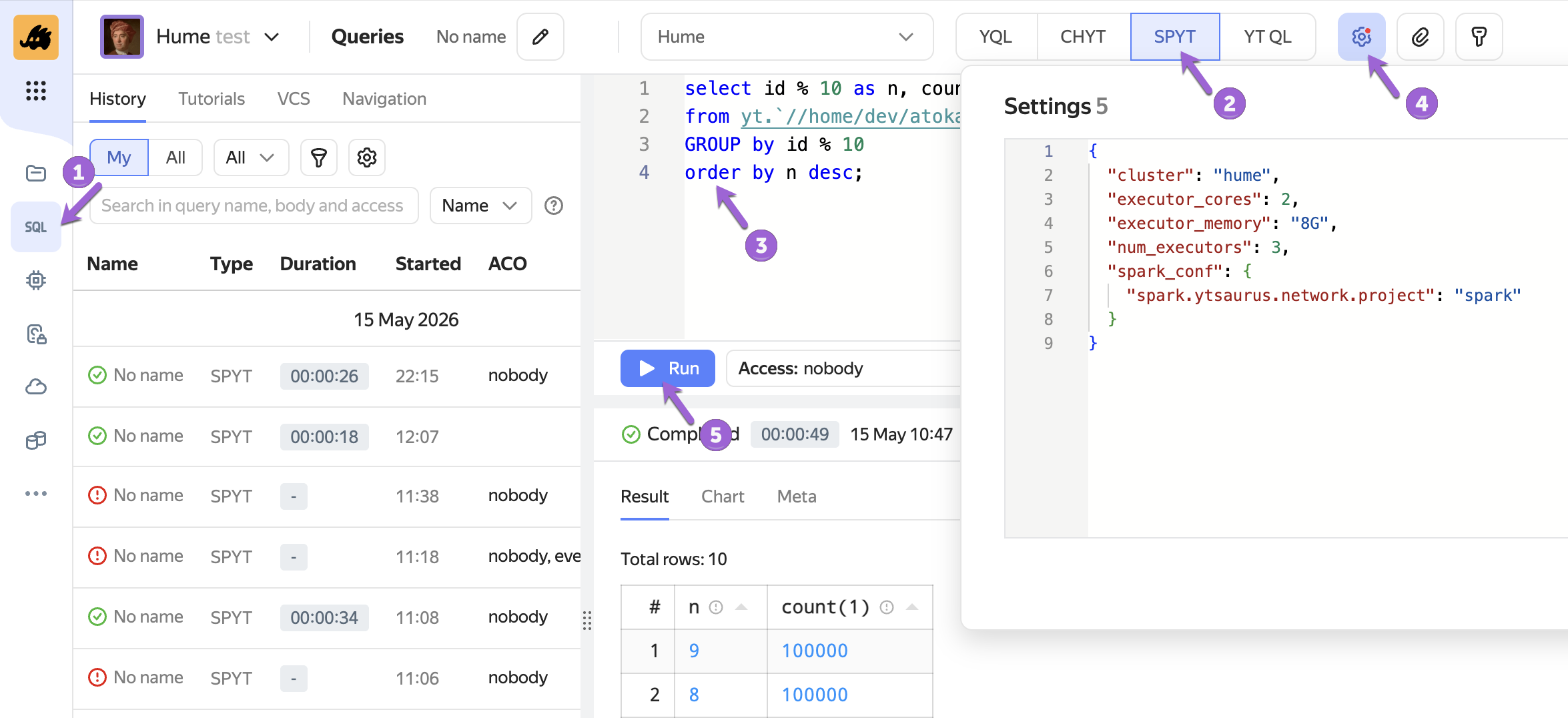Open result value 9 in row 1
Screen dimensions: 1568x718
coord(694,651)
